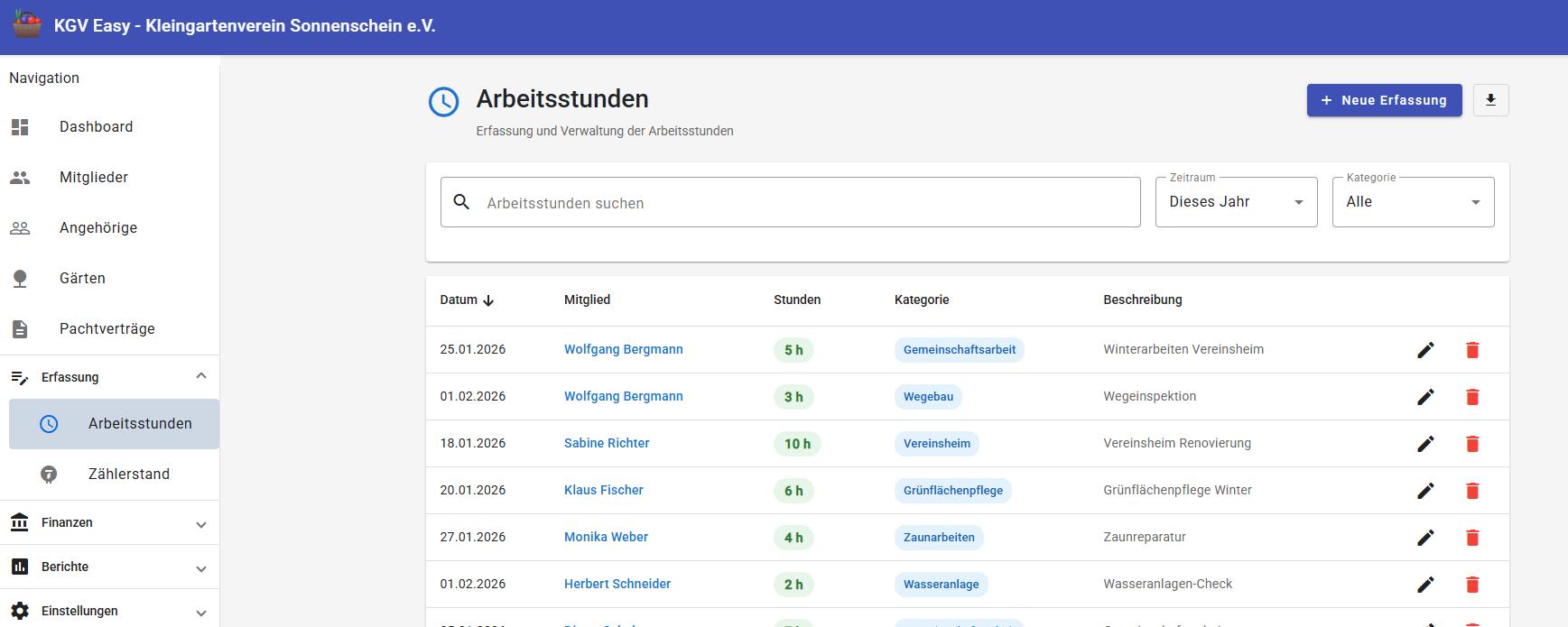The width and height of the screenshot is (1568, 627).
Task: Click the Gemeinschaftsarbeit category chip
Action: tap(960, 350)
